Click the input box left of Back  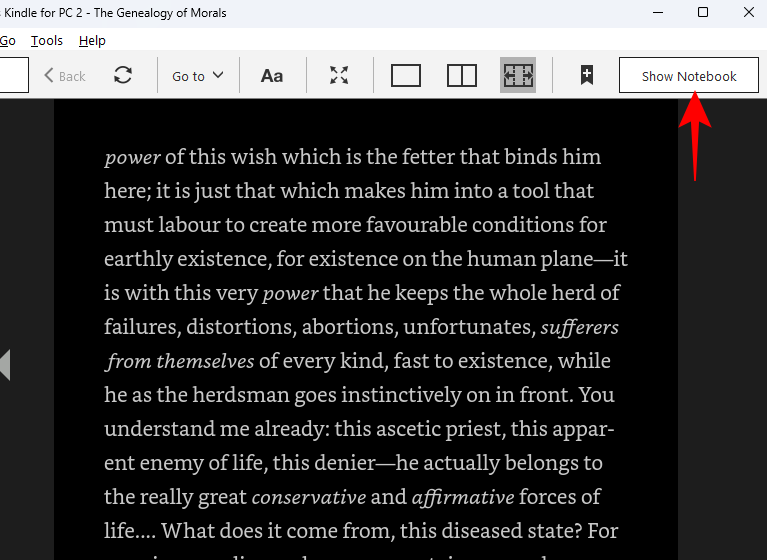pos(13,76)
